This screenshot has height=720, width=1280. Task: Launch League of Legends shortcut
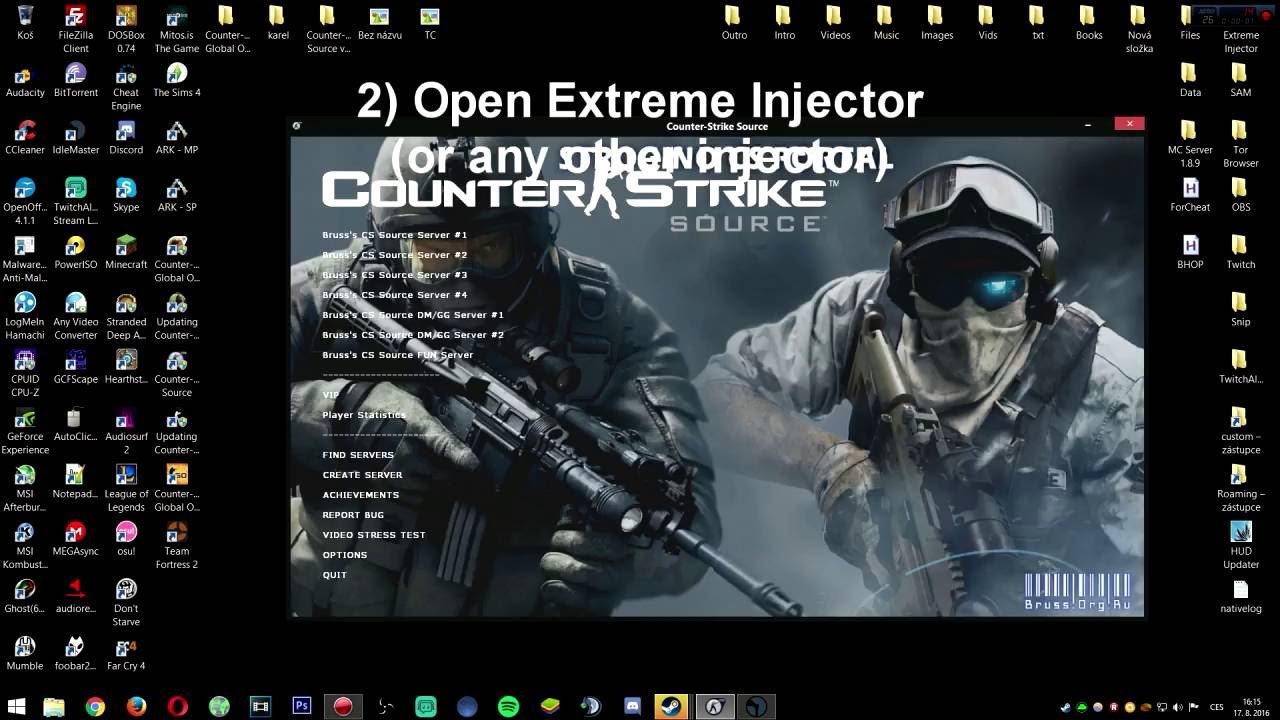coord(126,486)
